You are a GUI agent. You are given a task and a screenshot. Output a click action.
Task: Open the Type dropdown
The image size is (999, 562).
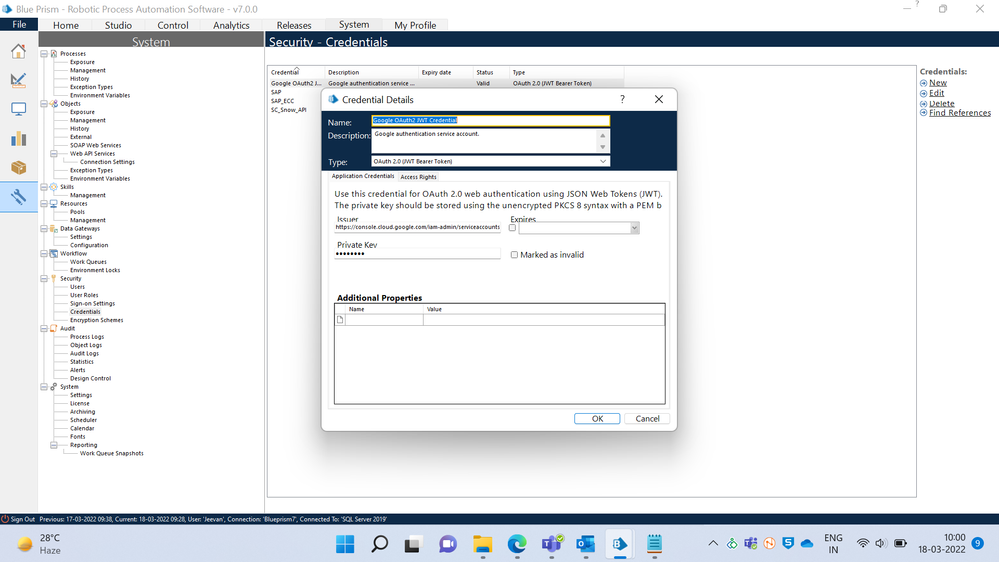click(x=603, y=161)
